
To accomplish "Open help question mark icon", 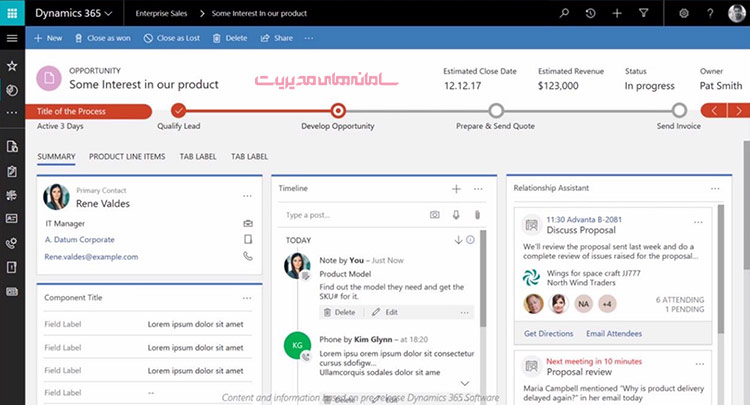I will pyautogui.click(x=710, y=13).
